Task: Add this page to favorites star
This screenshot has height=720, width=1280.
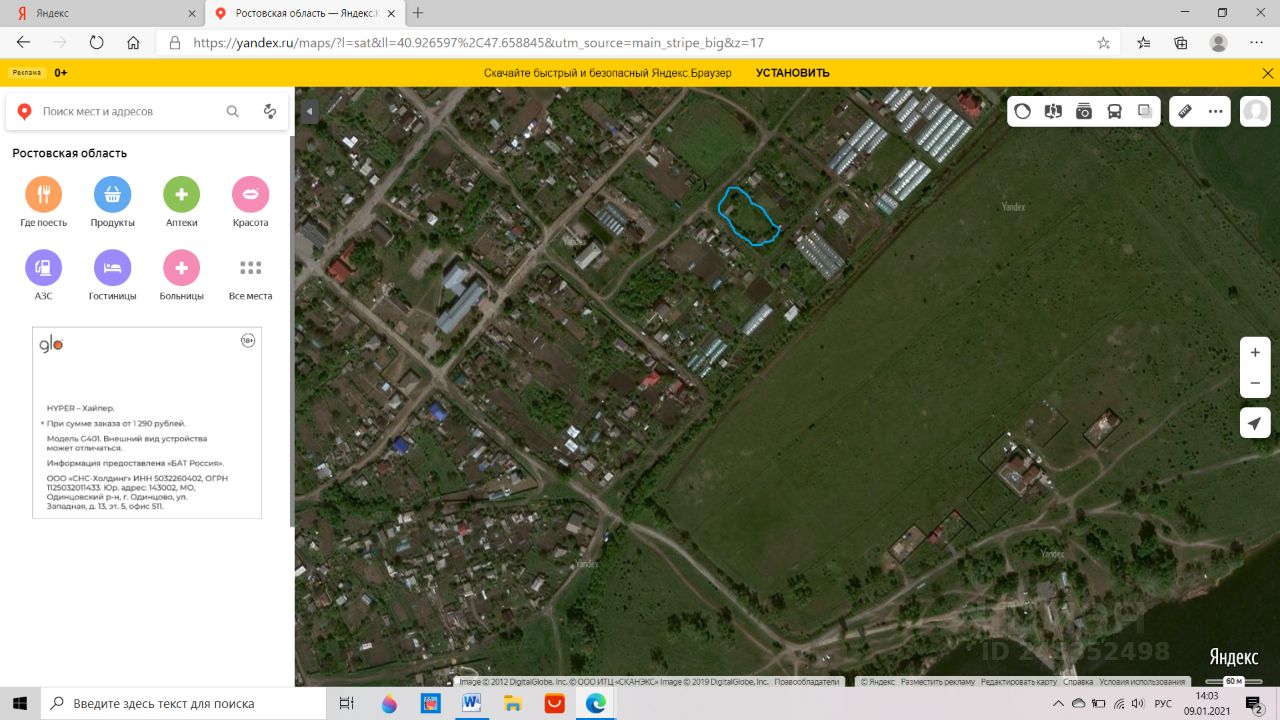Action: click(x=1103, y=43)
